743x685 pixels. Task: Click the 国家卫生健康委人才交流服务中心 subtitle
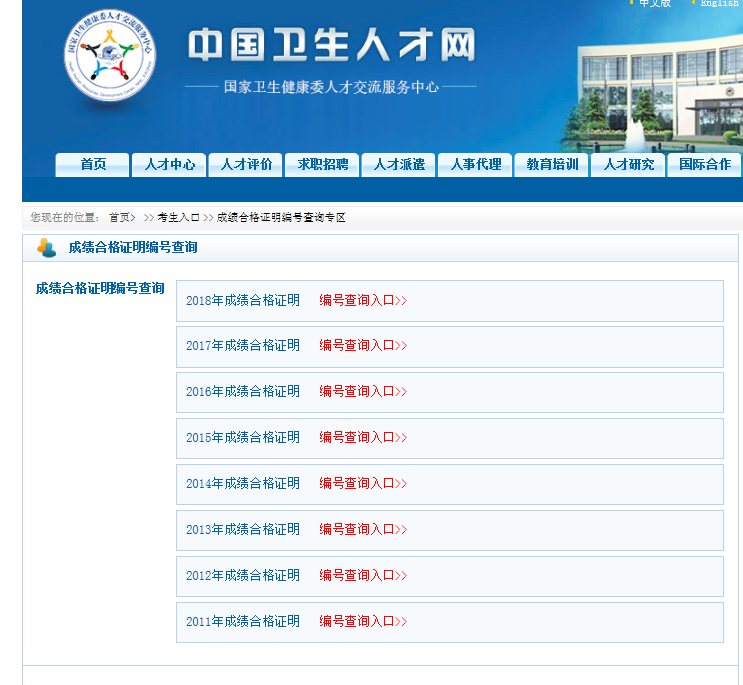tap(331, 87)
